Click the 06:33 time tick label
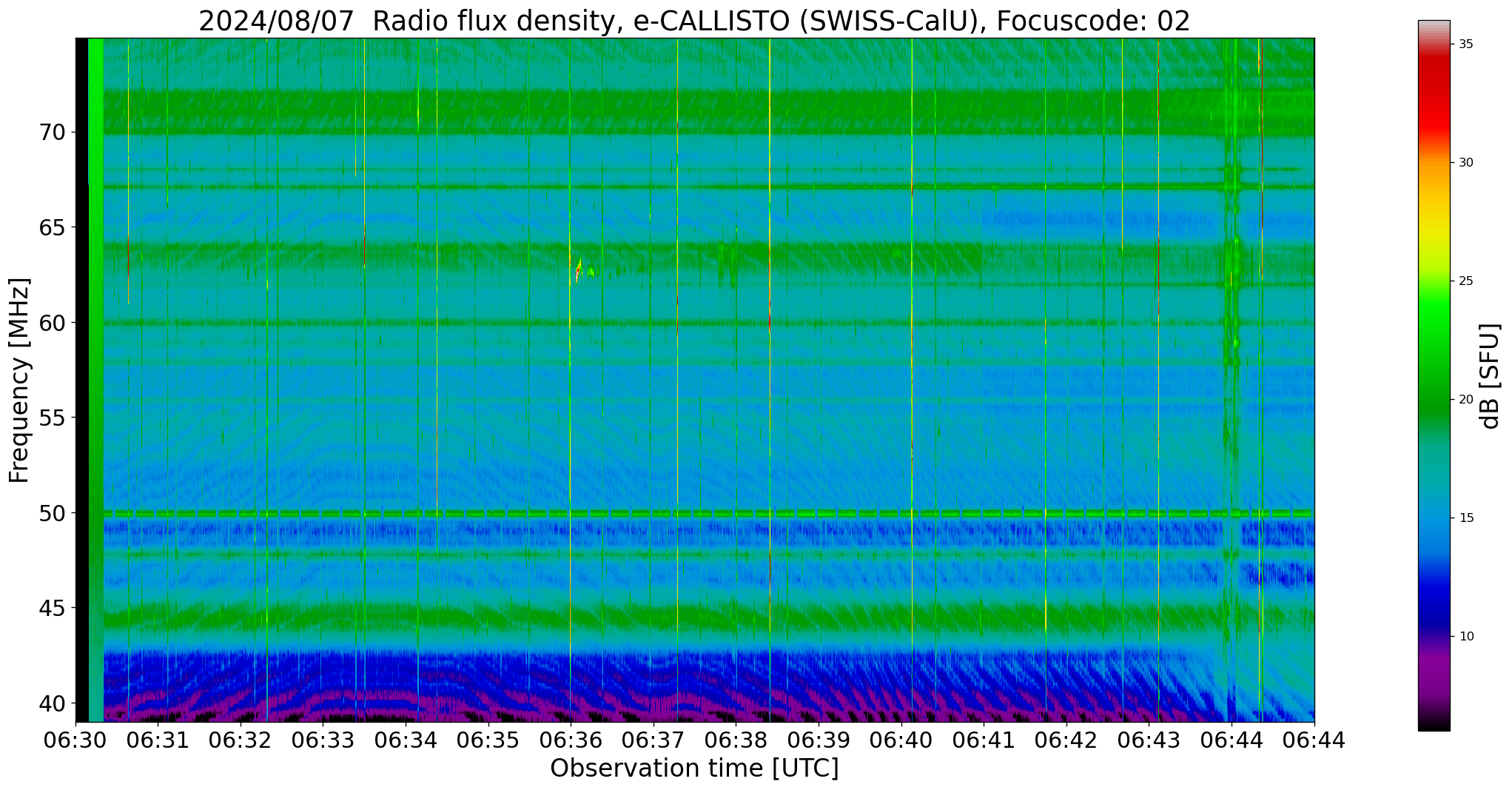Screen dimensions: 1512x790 [x=323, y=740]
